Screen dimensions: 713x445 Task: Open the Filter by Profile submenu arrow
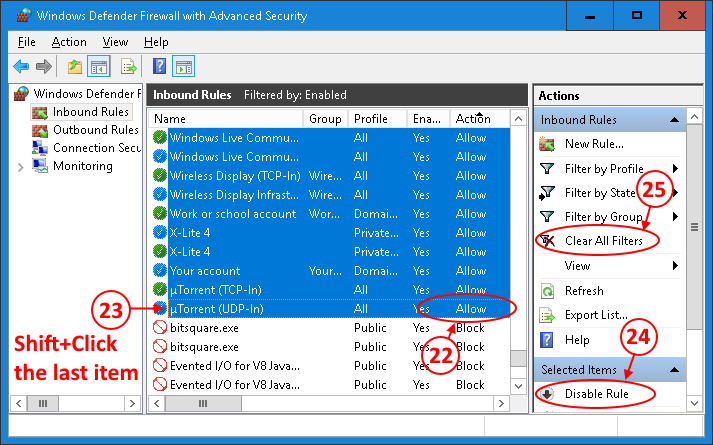point(675,169)
